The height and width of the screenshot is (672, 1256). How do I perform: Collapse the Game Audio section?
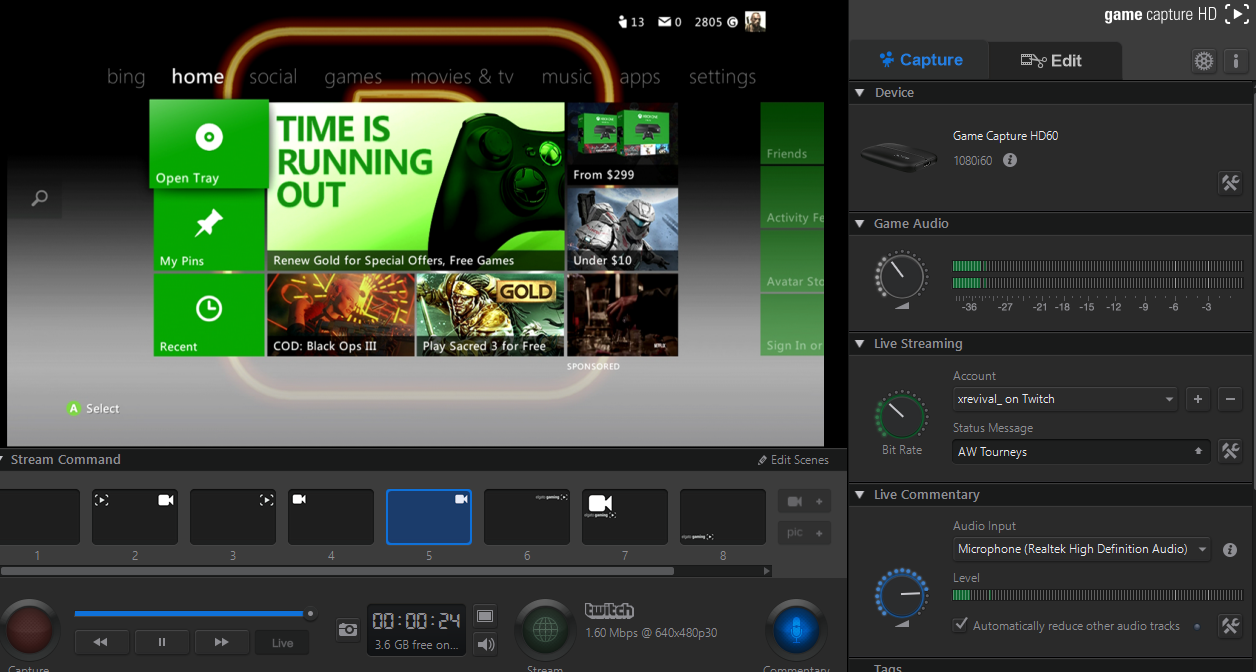pyautogui.click(x=859, y=223)
